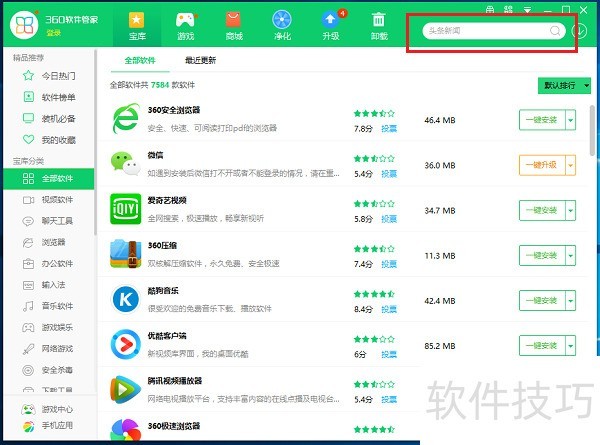The width and height of the screenshot is (600, 445).
Task: Expand install options for 360安全浏览器
Action: 571,120
